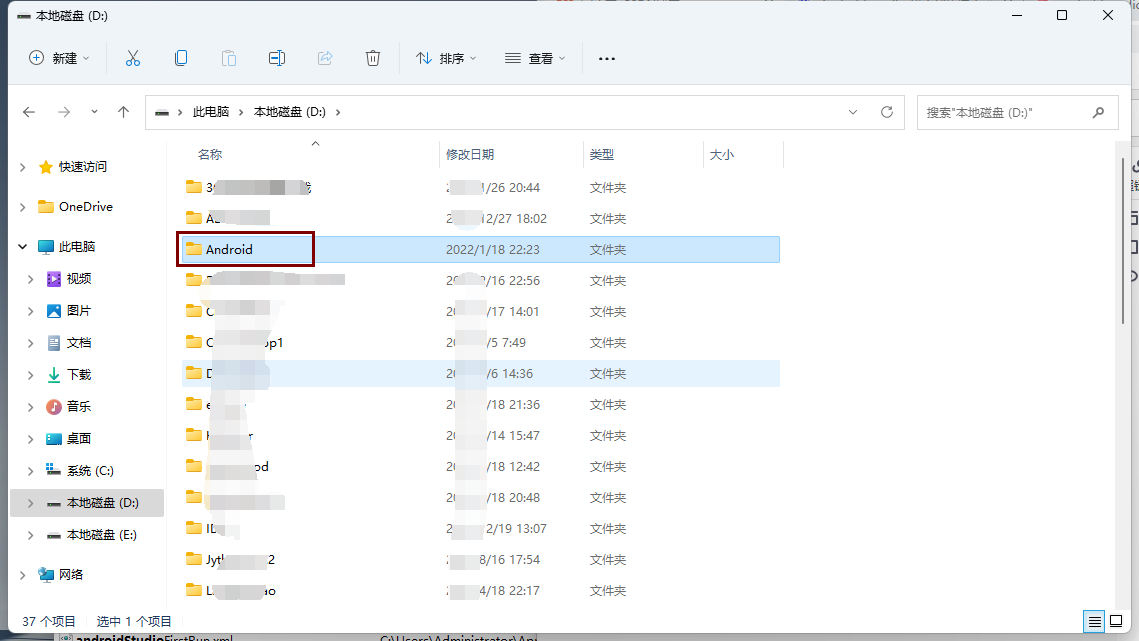Select folder modified at 13:07
The height and width of the screenshot is (641, 1139).
click(x=481, y=528)
